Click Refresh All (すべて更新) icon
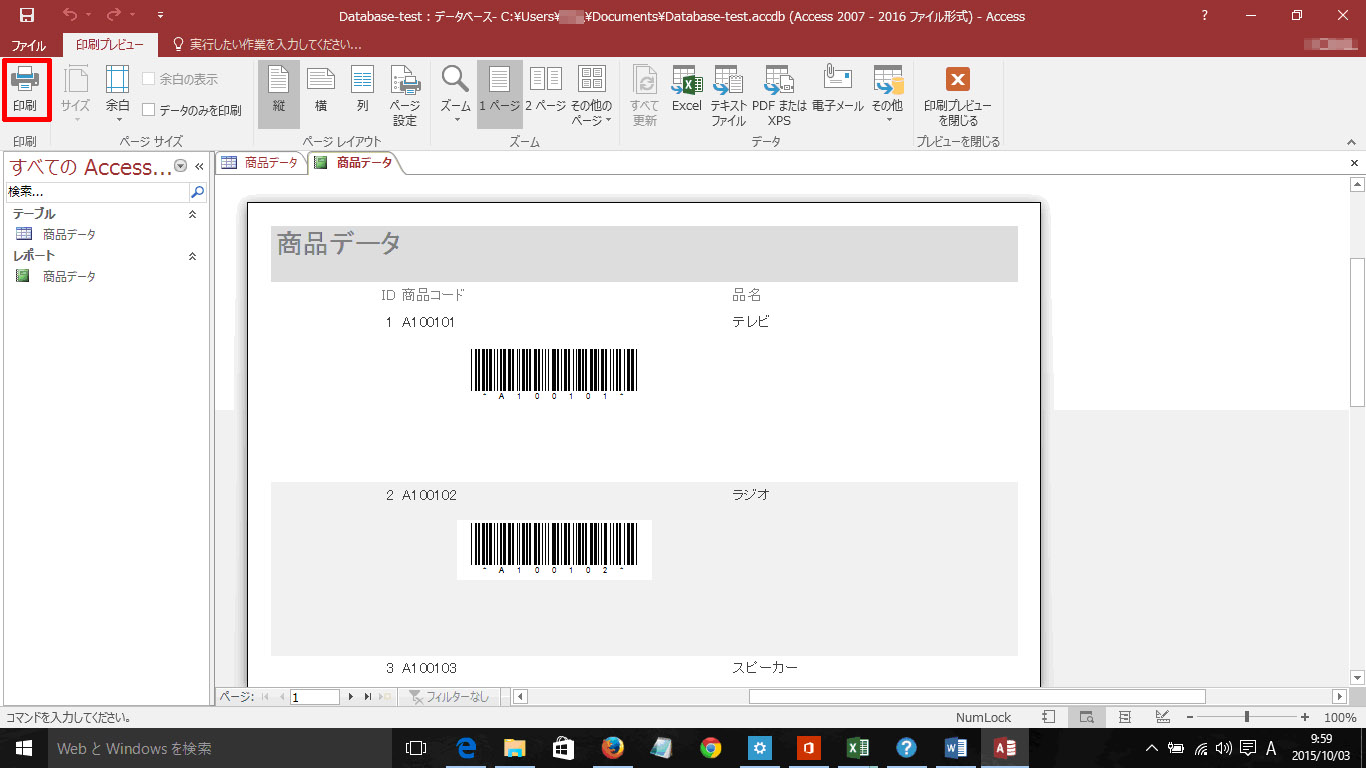 [645, 95]
